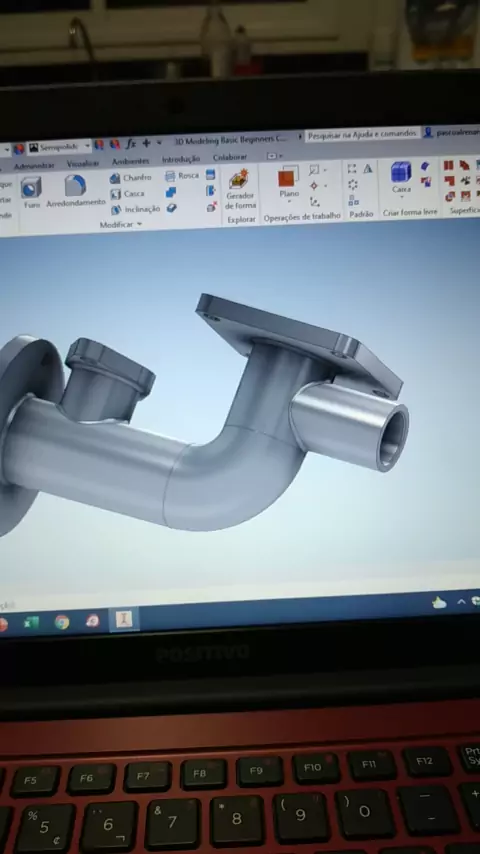Create a Plano work plane
Viewport: 480px width, 854px height.
[x=289, y=182]
